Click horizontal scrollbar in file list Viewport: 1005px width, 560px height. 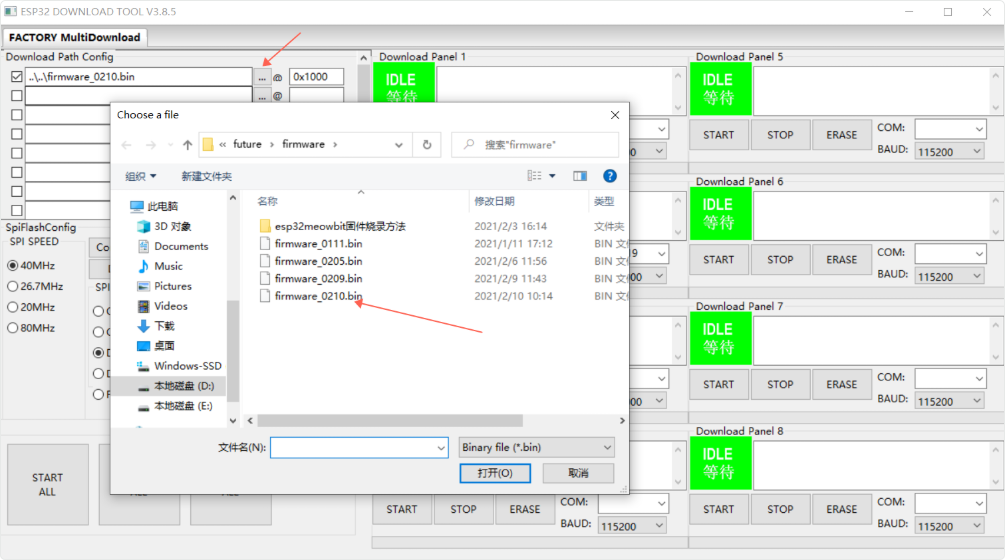(x=390, y=421)
